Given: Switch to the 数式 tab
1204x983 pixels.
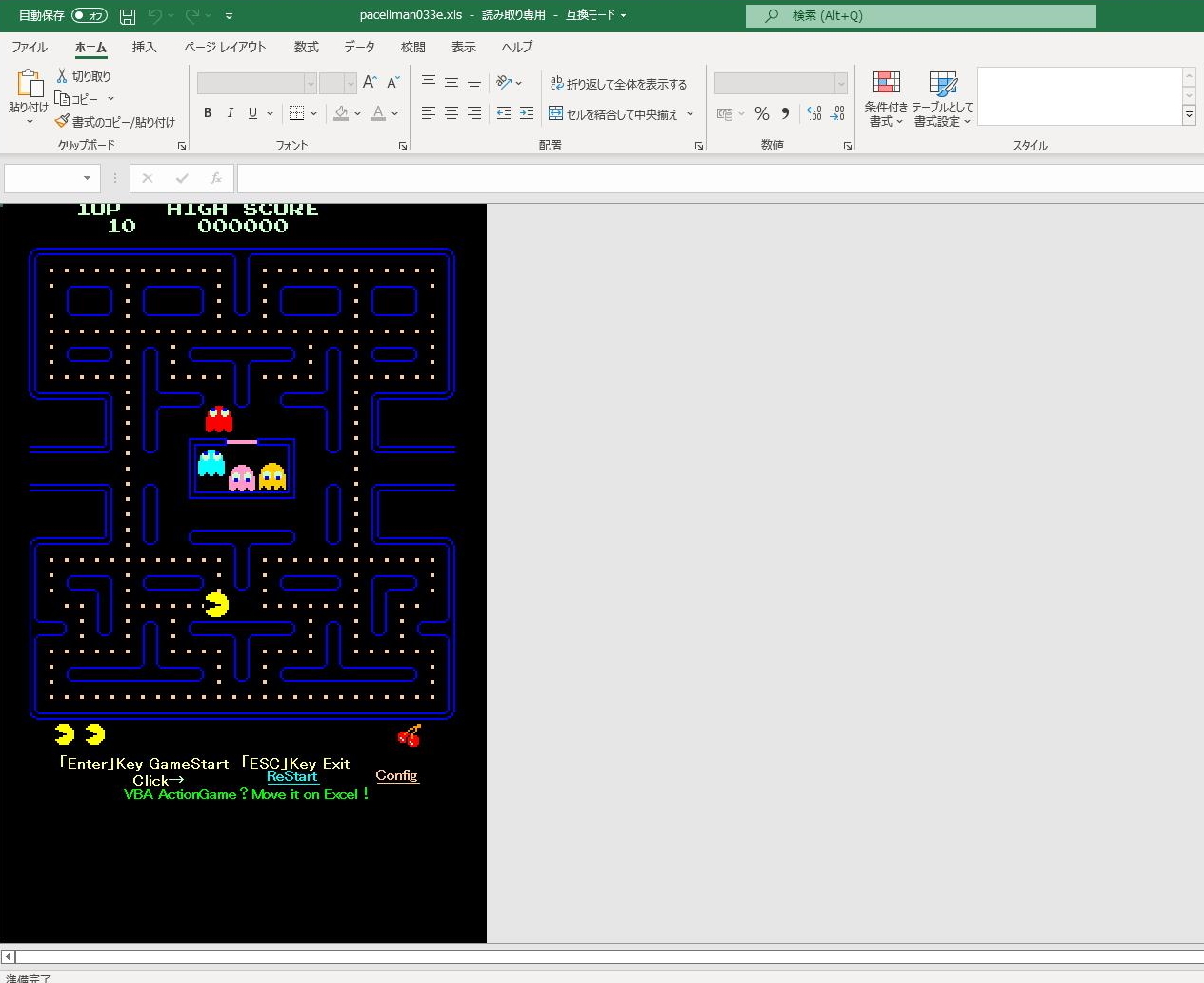Looking at the screenshot, I should 306,47.
